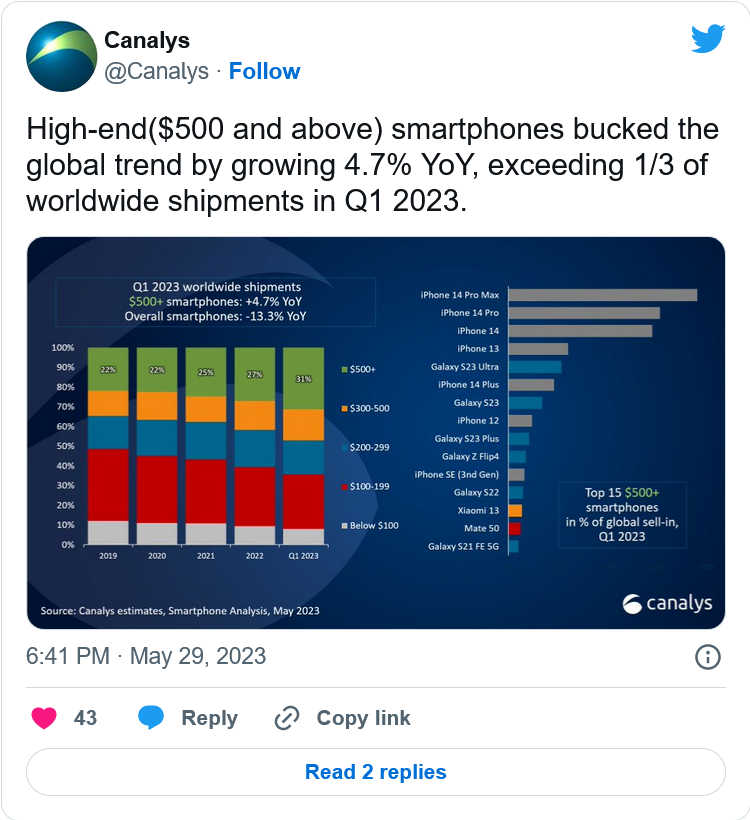Click the reply speech bubble icon
750x820 pixels.
[151, 718]
